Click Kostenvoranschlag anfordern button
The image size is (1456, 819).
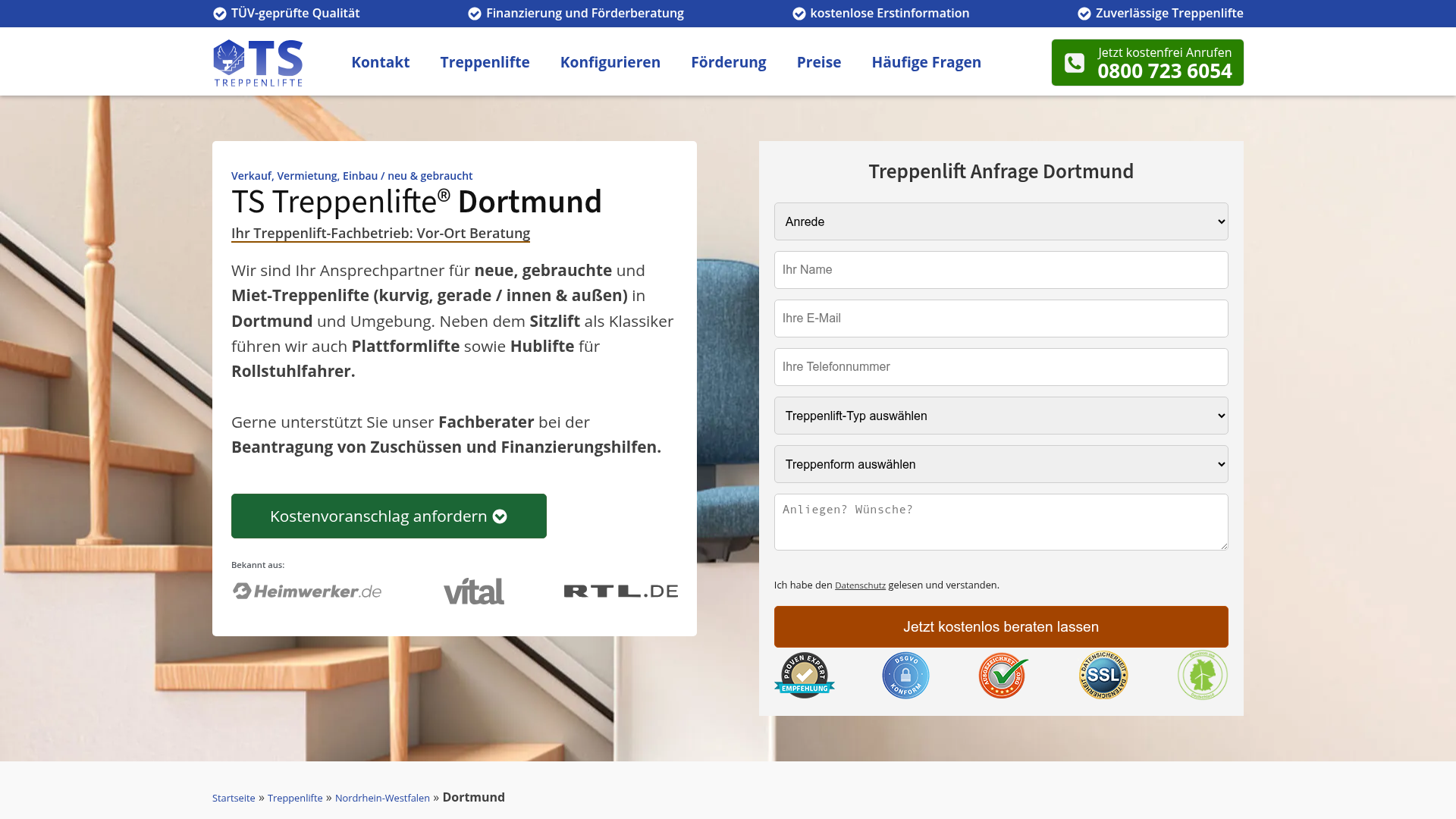click(x=389, y=516)
